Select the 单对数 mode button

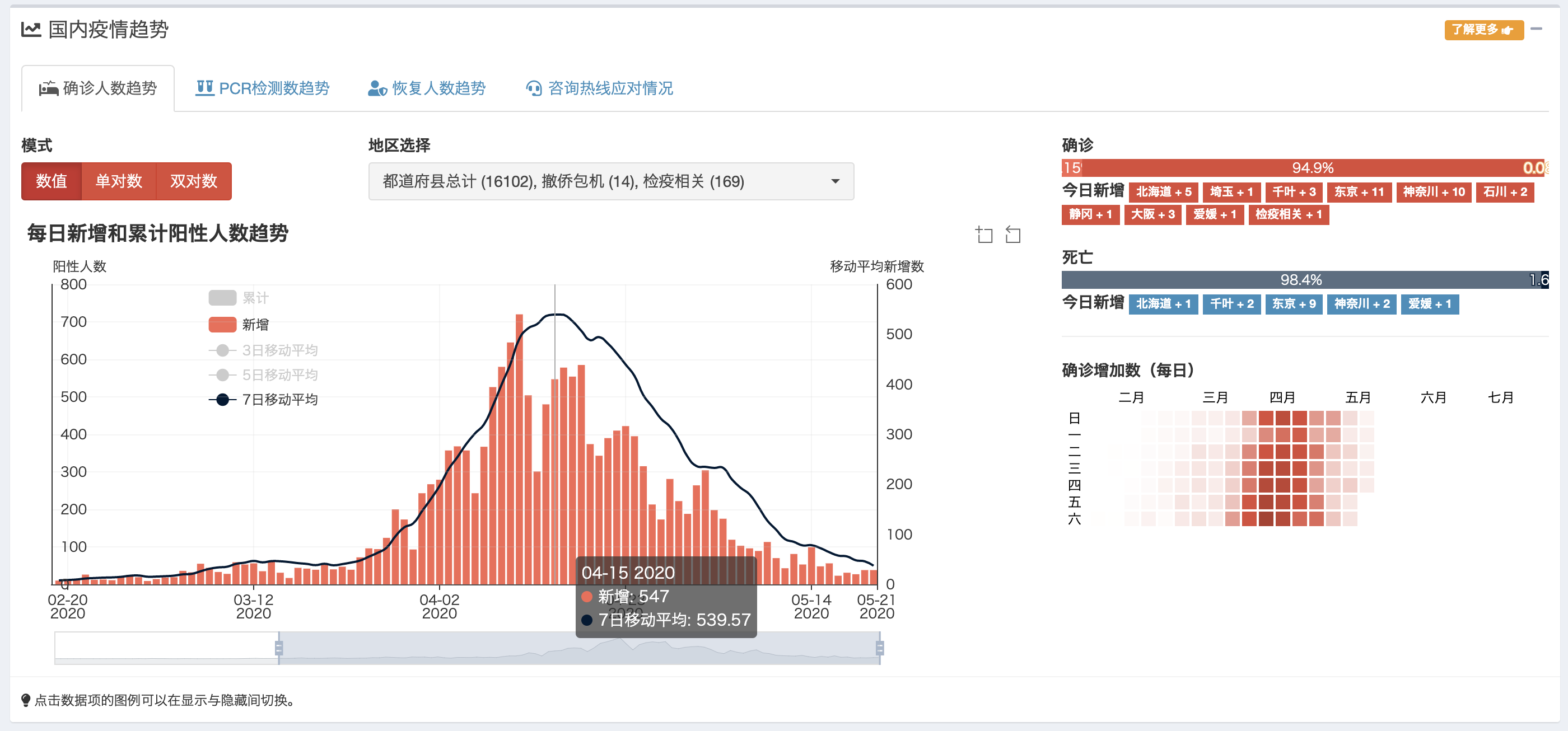click(x=119, y=181)
